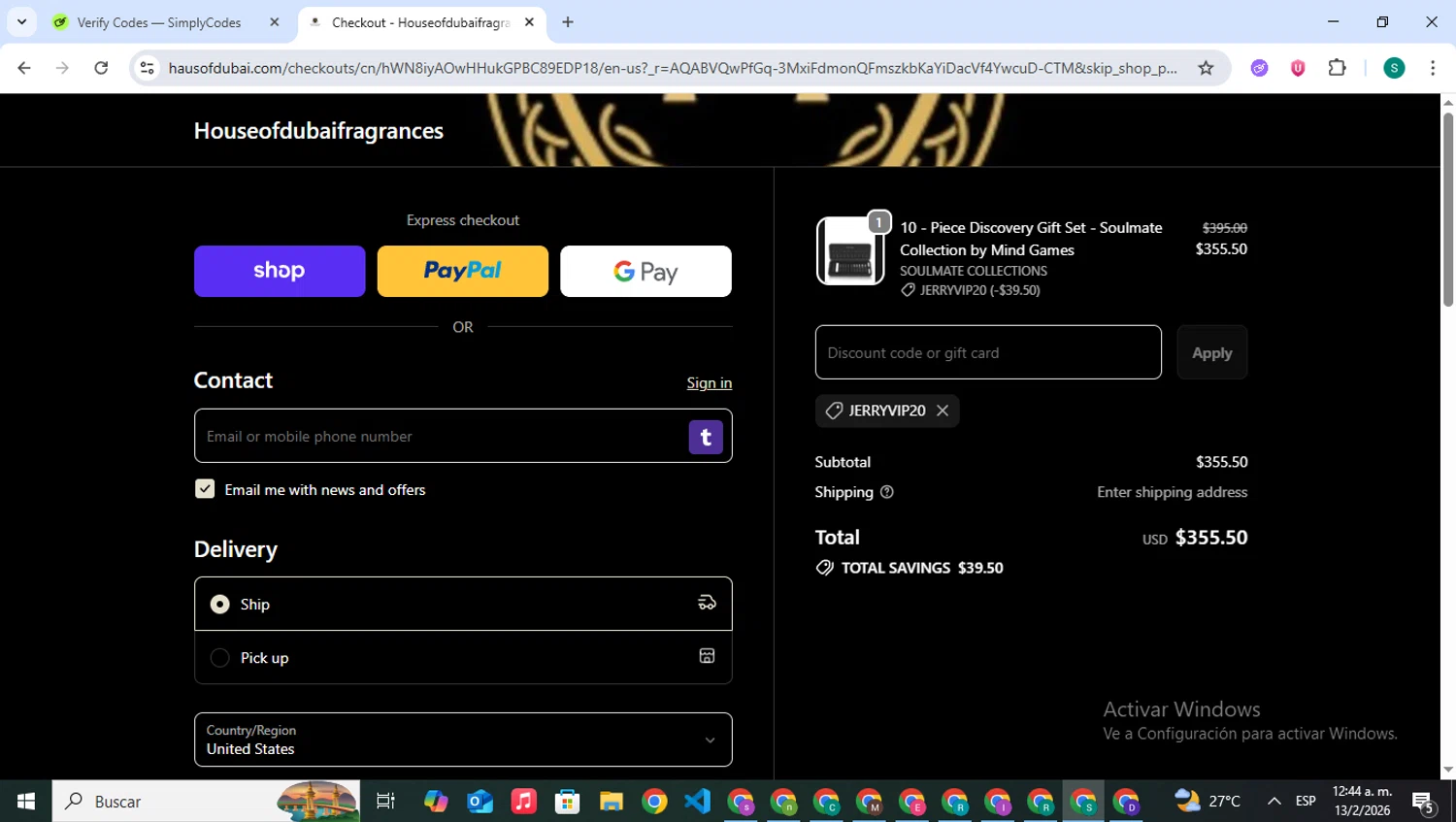Choose the Google Pay express button
Viewport: 1456px width, 822px height.
[645, 271]
